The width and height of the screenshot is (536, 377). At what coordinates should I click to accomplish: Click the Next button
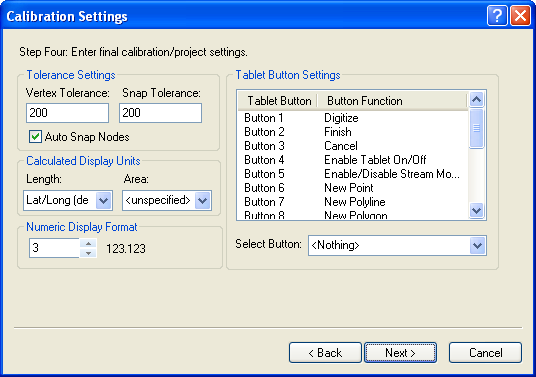click(400, 352)
